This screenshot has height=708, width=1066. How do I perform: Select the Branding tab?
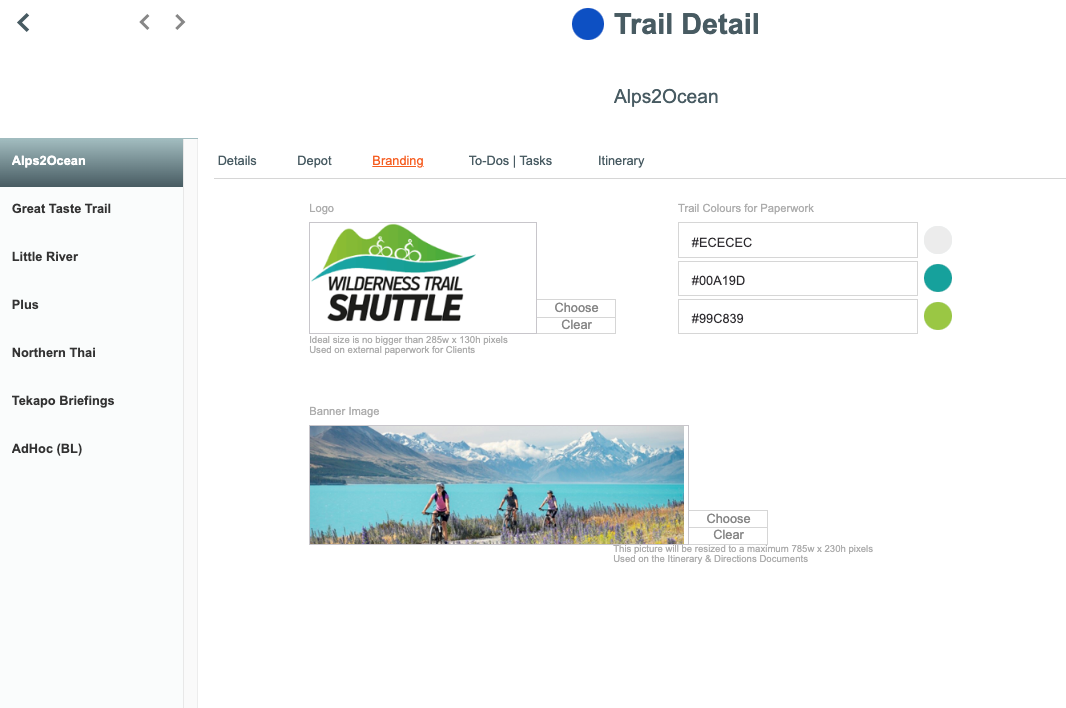click(x=398, y=161)
